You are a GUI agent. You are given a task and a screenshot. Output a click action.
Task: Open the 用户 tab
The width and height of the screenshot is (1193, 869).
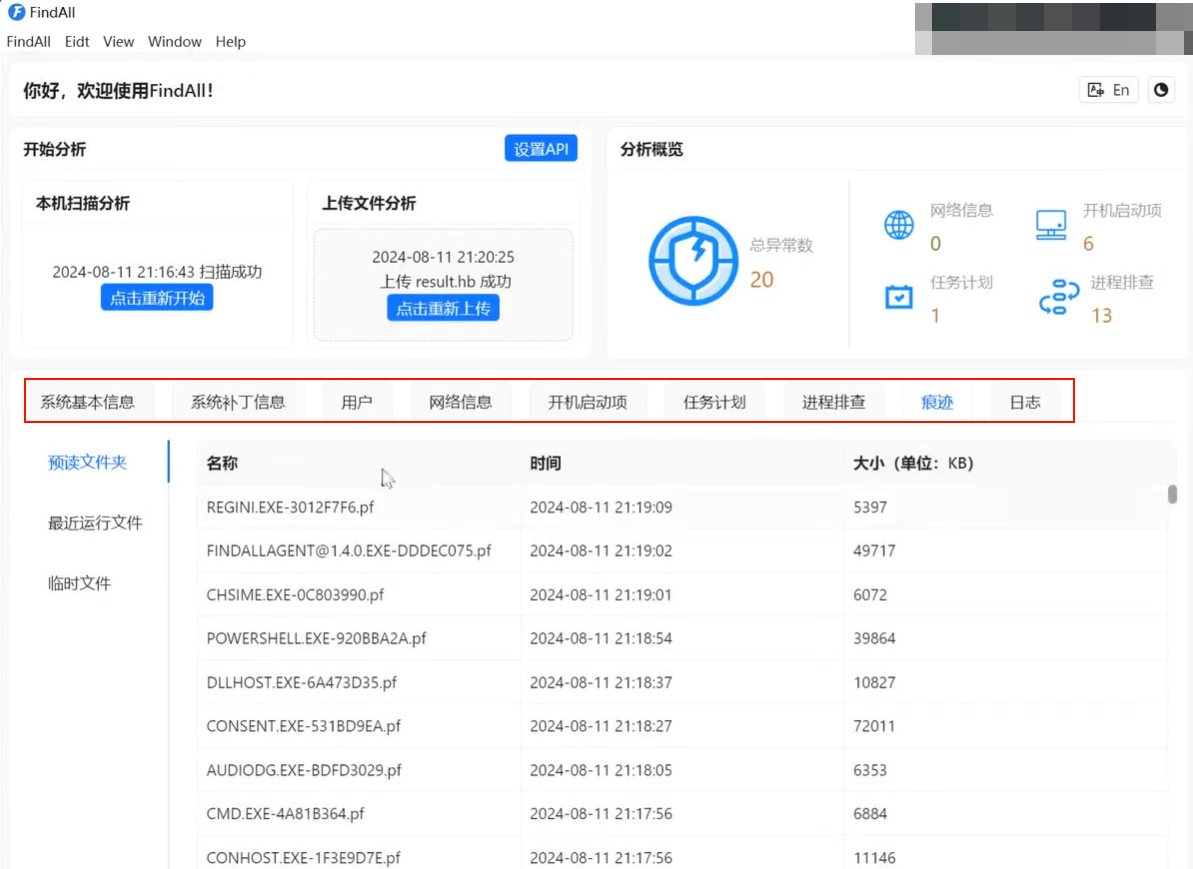pyautogui.click(x=357, y=402)
